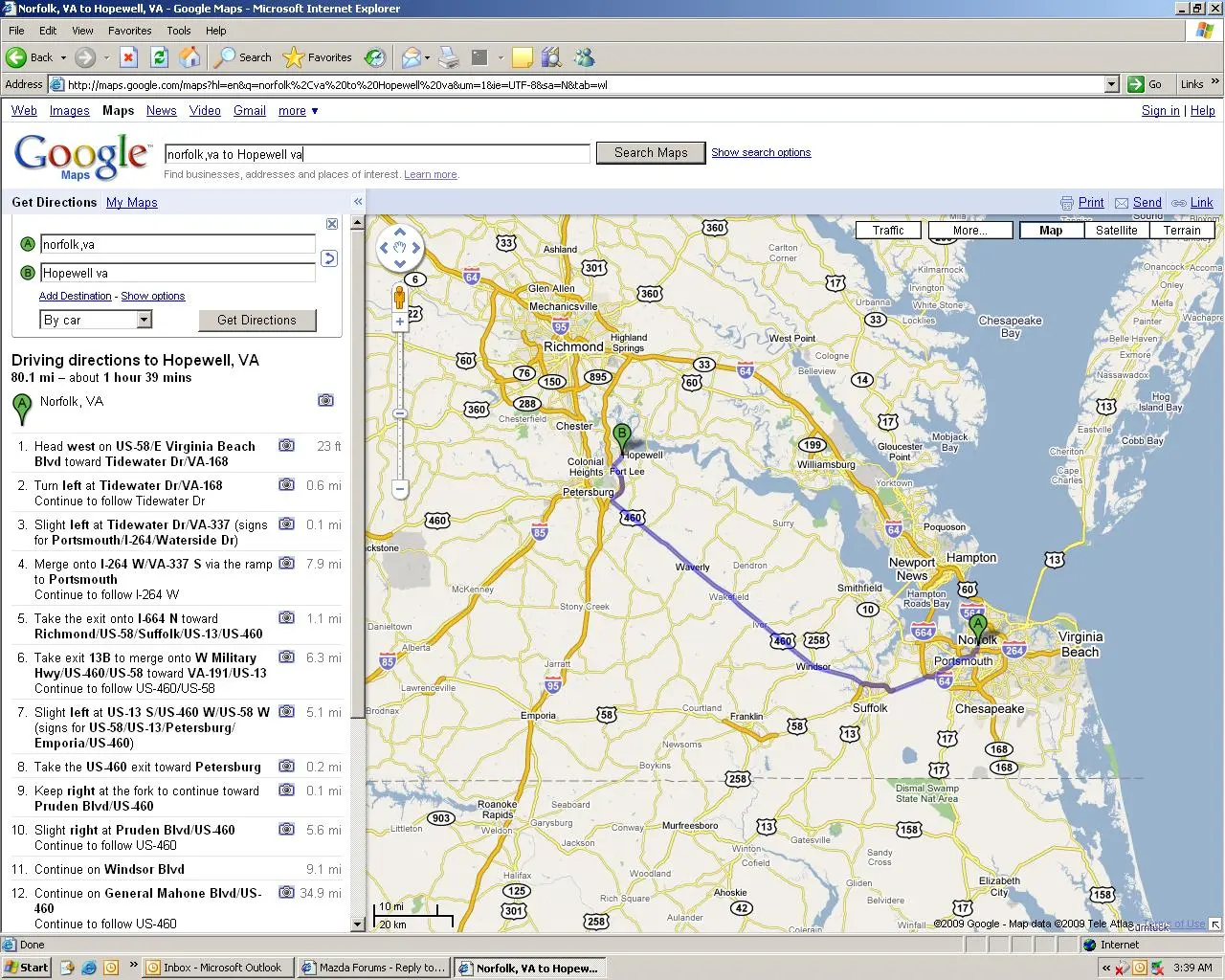Select the Get Directions tab
The image size is (1225, 980).
(54, 203)
